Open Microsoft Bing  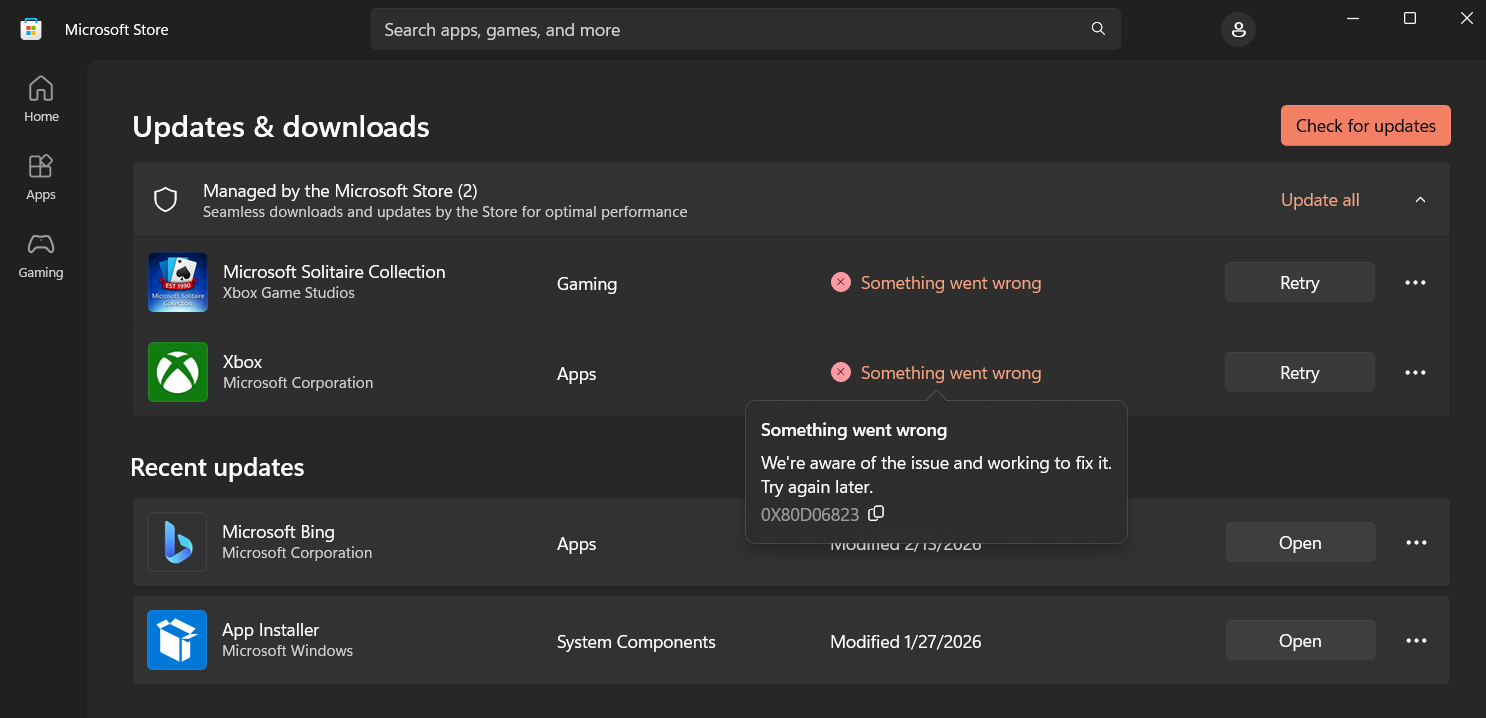1300,543
